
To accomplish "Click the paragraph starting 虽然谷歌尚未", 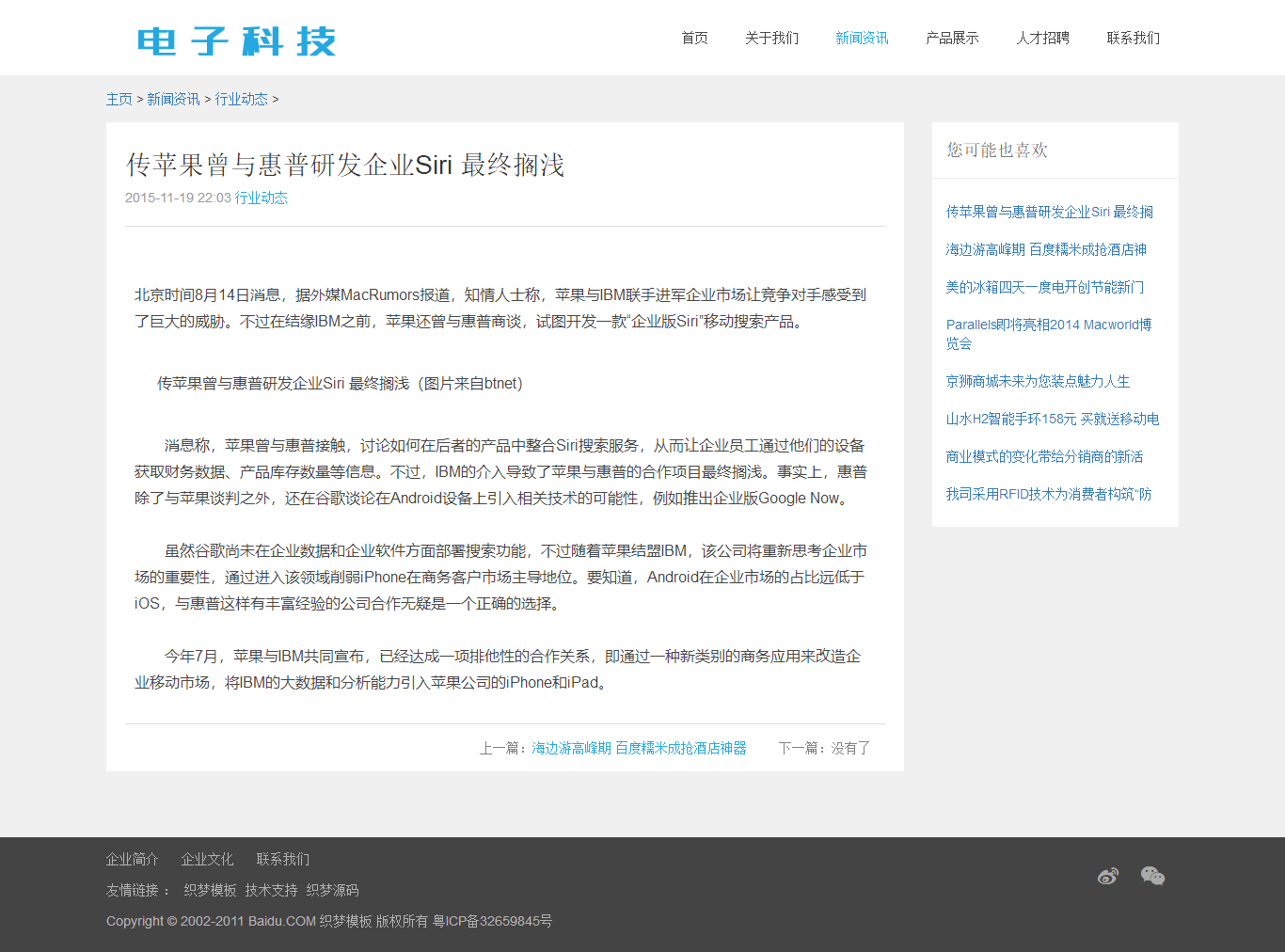I will point(500,577).
